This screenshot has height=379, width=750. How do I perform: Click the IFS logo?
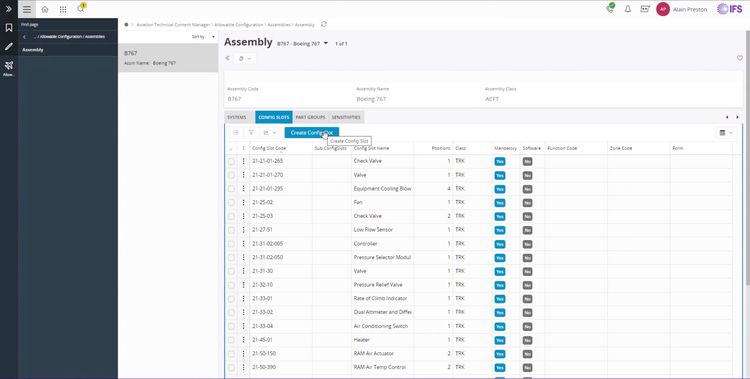(x=730, y=9)
